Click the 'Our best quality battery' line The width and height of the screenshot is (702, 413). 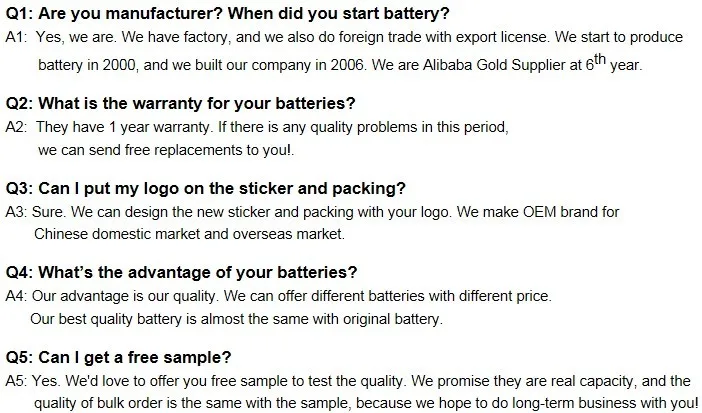(x=236, y=318)
